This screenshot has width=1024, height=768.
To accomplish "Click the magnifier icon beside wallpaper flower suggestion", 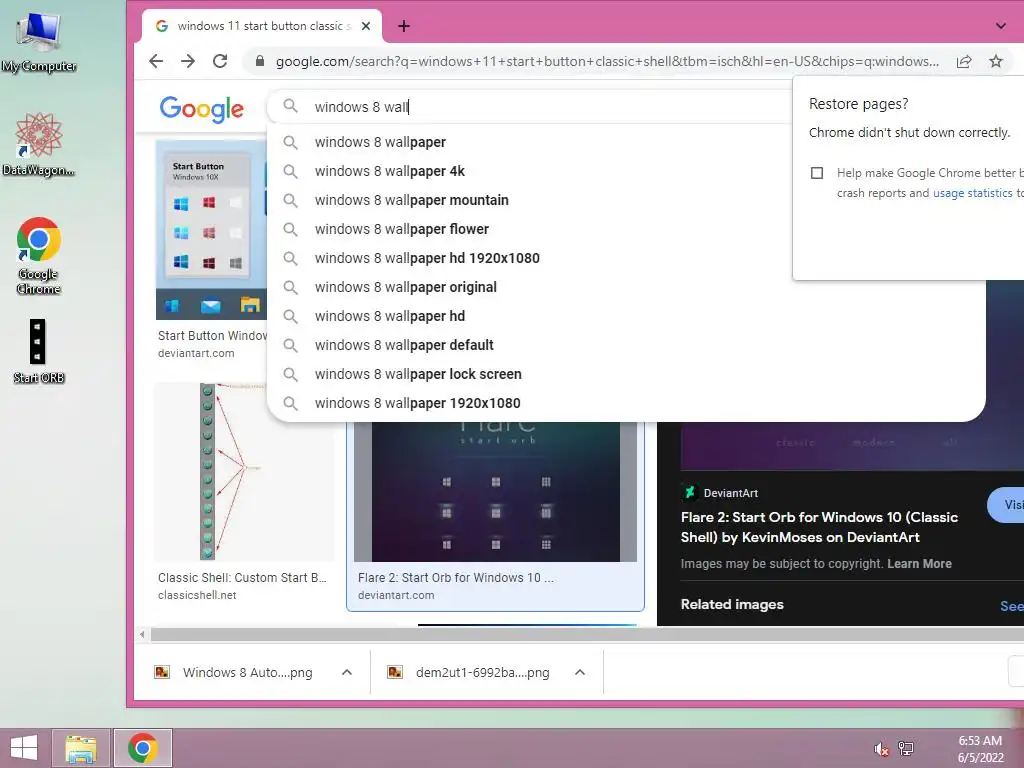I will 291,229.
